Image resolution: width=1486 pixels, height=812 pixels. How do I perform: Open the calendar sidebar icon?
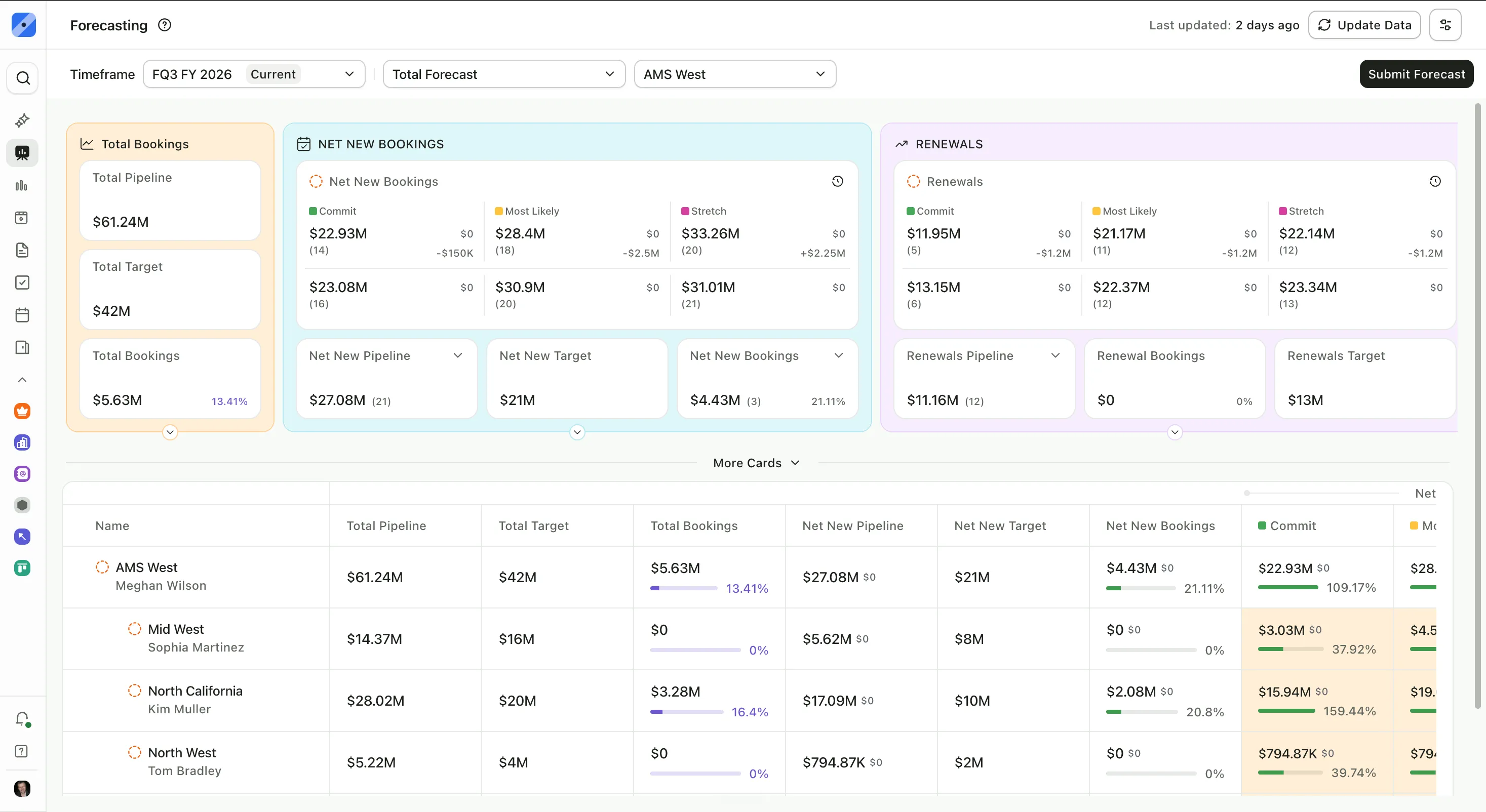coord(22,315)
